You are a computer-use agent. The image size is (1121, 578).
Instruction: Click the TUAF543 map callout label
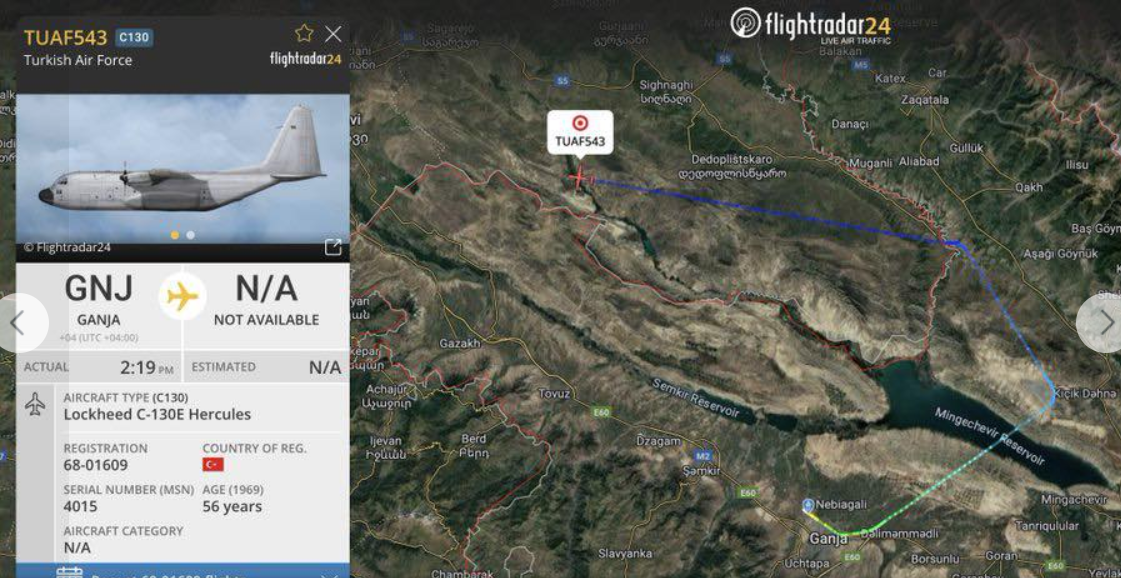[x=581, y=132]
